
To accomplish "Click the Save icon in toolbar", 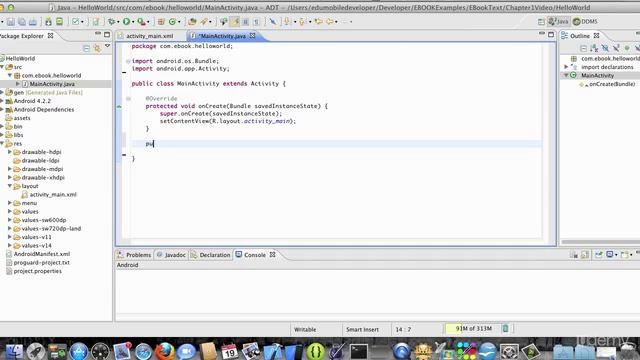I will (x=11, y=22).
